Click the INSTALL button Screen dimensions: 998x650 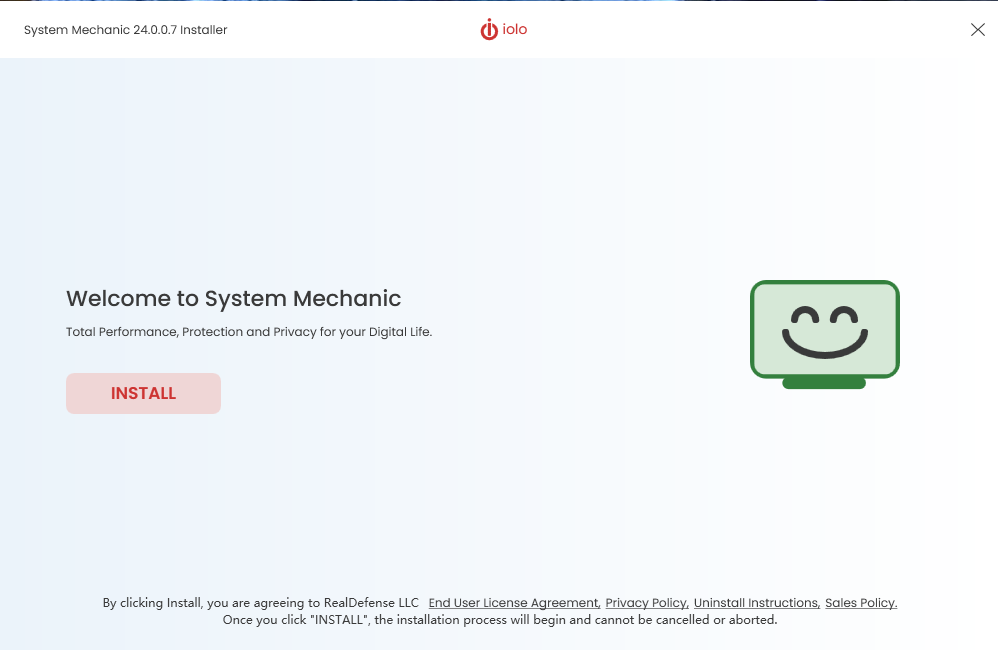pos(143,393)
